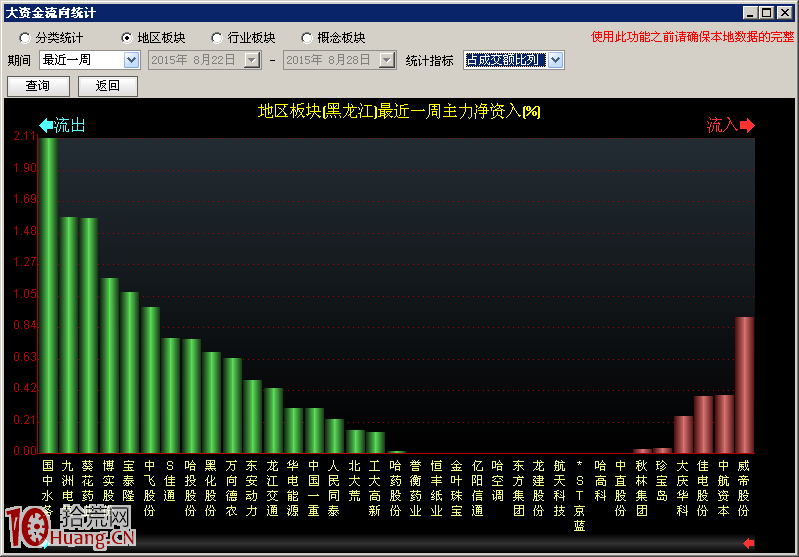Viewport: 799px width, 557px height.
Task: Select the 葵花药业 bar
Action: pyautogui.click(x=89, y=335)
